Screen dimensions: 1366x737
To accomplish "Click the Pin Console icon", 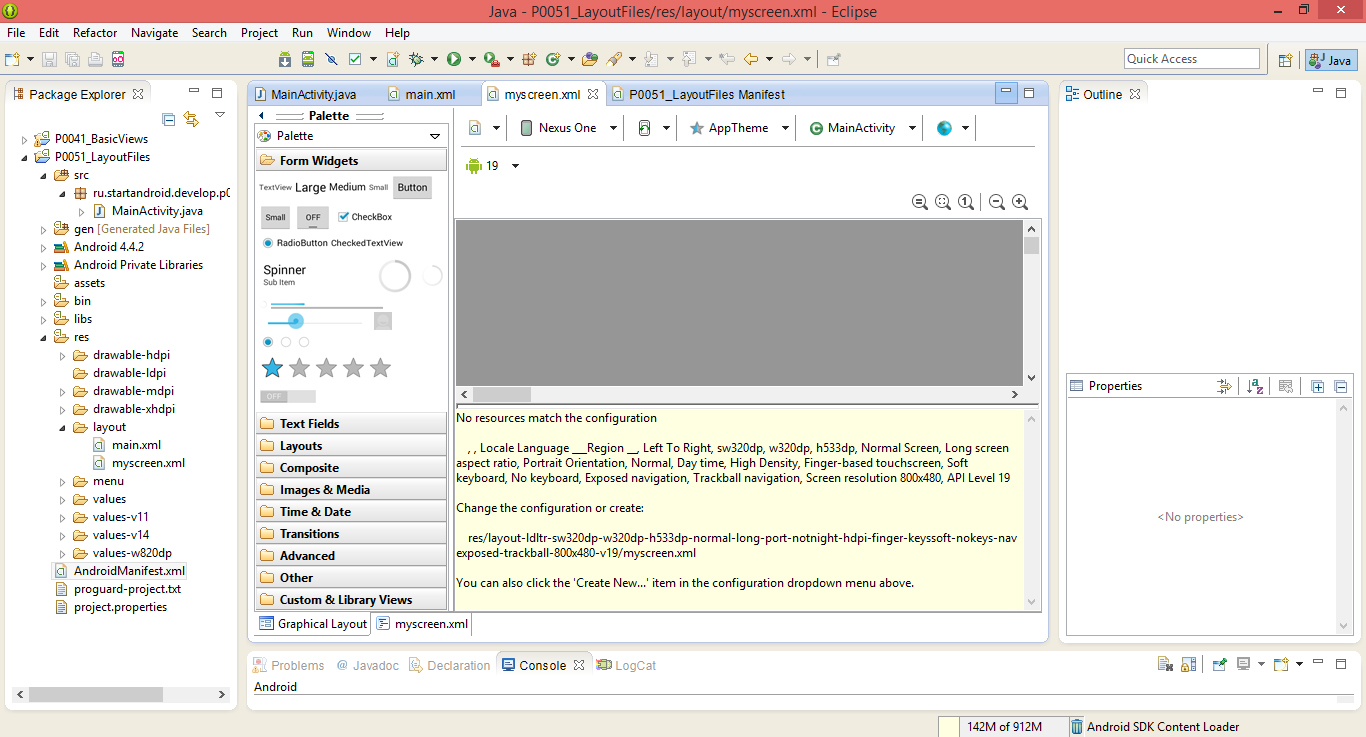I will point(1220,664).
